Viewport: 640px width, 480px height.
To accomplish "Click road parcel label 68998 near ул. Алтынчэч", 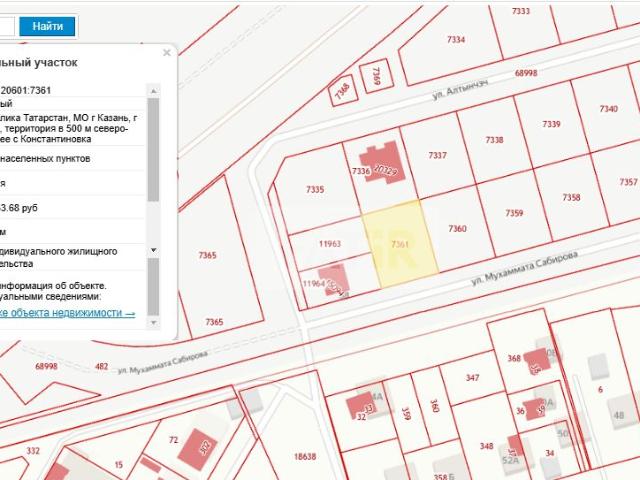I will (526, 73).
